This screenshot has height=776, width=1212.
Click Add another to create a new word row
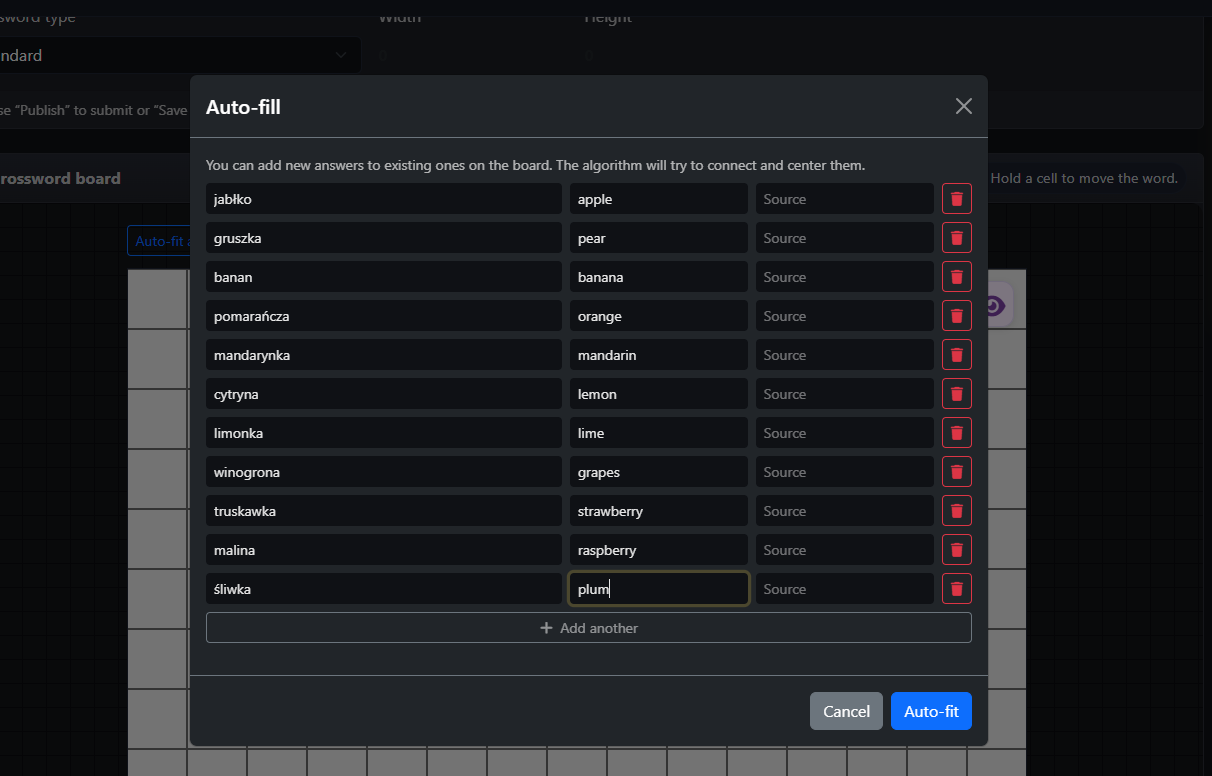pos(588,627)
